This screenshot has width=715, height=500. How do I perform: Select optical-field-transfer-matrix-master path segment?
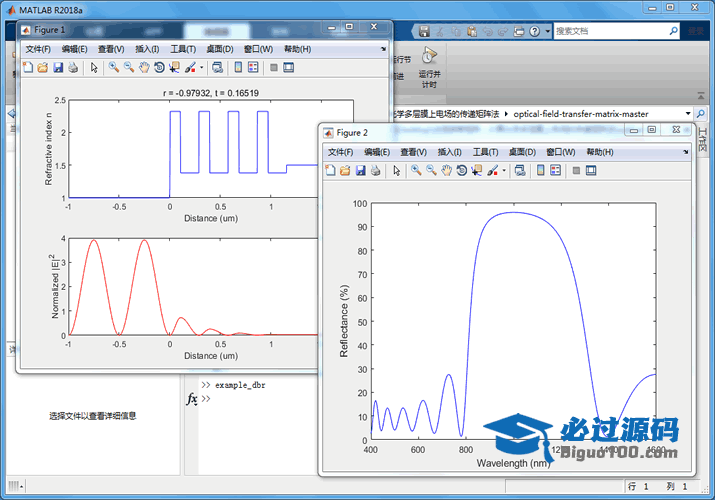pyautogui.click(x=581, y=114)
